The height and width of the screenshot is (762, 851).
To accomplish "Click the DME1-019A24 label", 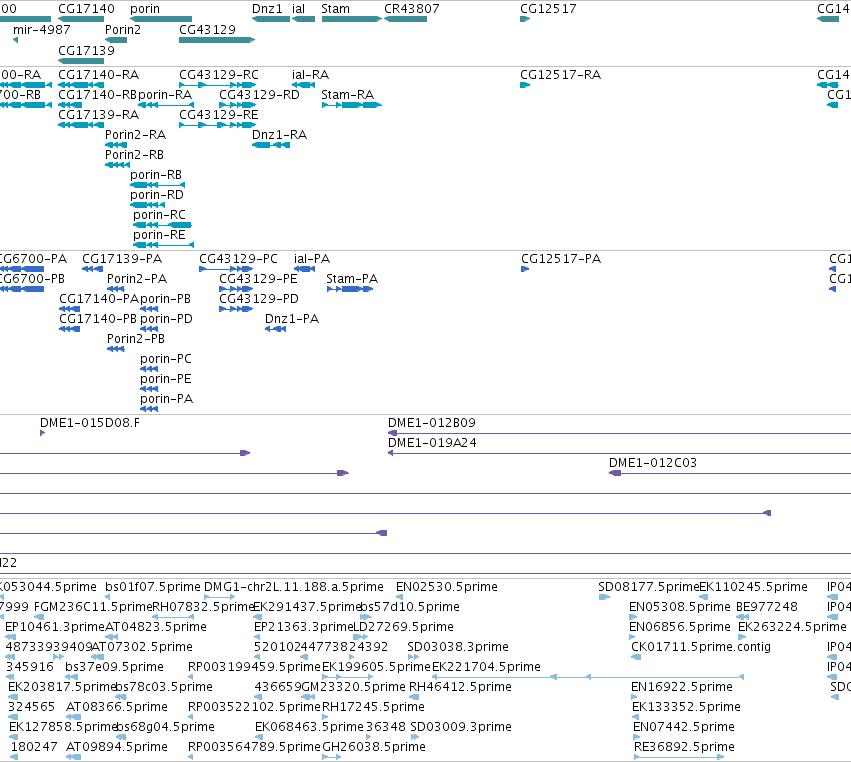I will point(432,443).
